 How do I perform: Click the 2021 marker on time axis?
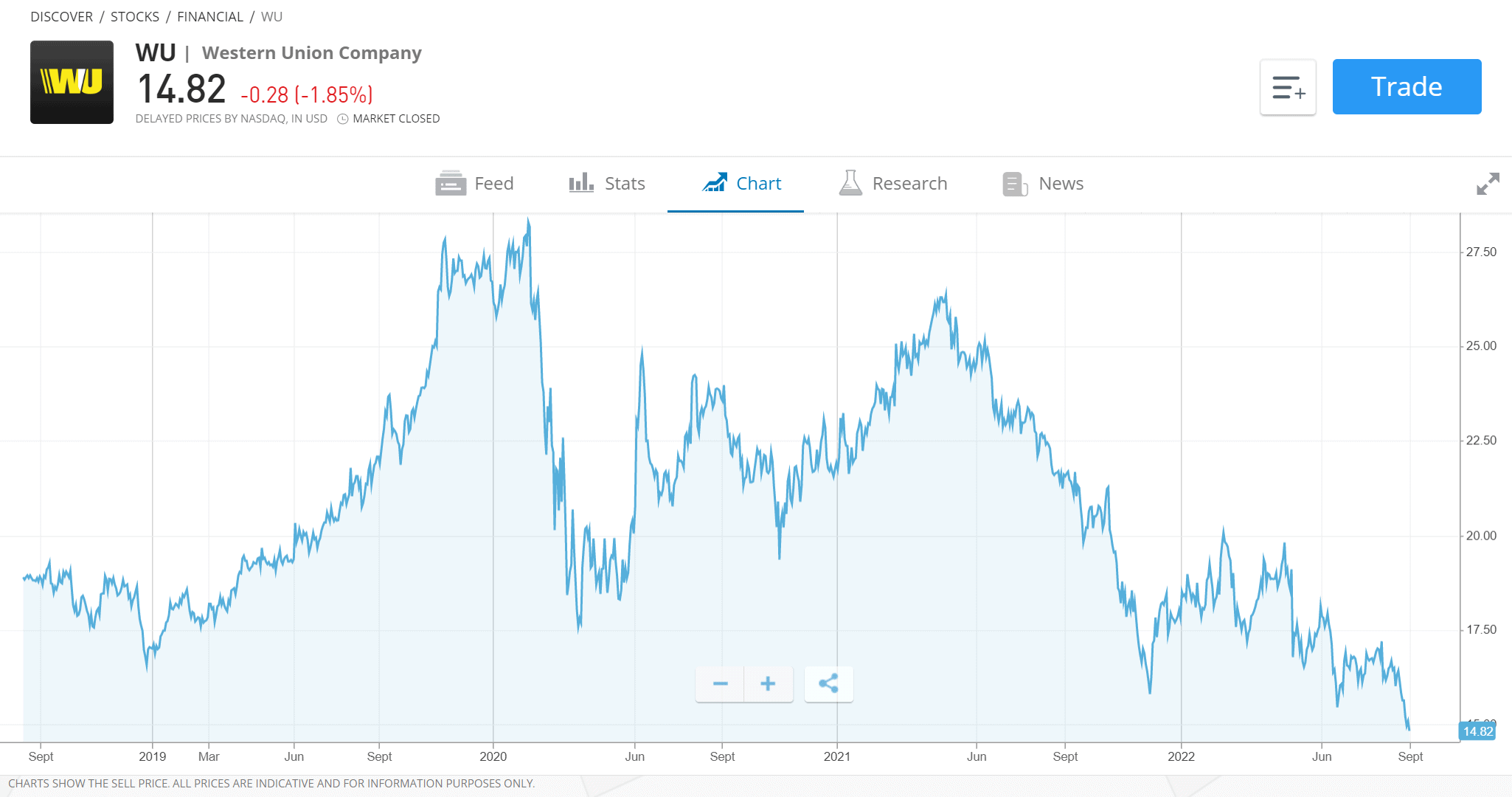[837, 756]
